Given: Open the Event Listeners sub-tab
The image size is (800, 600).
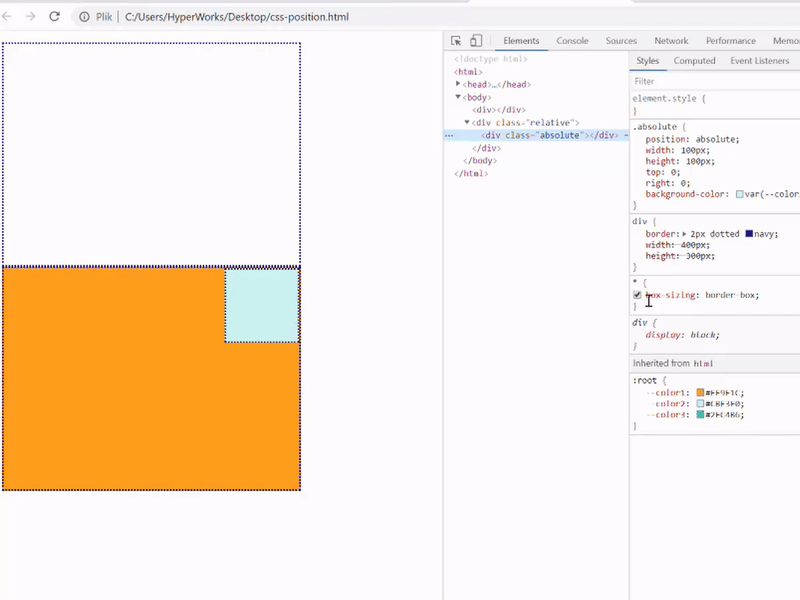Looking at the screenshot, I should (760, 61).
